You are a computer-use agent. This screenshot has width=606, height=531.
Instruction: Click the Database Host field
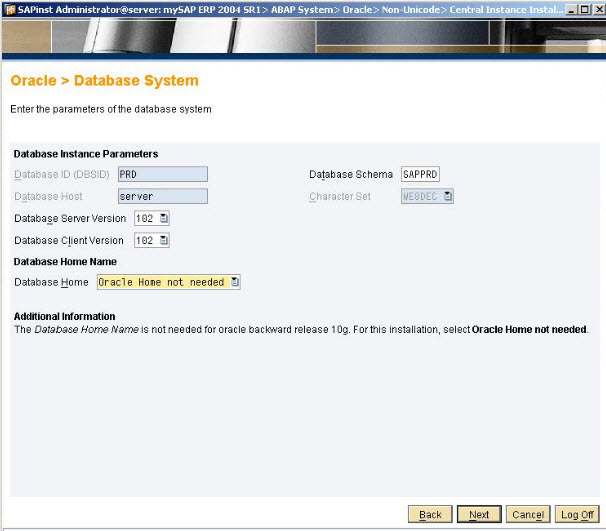click(163, 196)
